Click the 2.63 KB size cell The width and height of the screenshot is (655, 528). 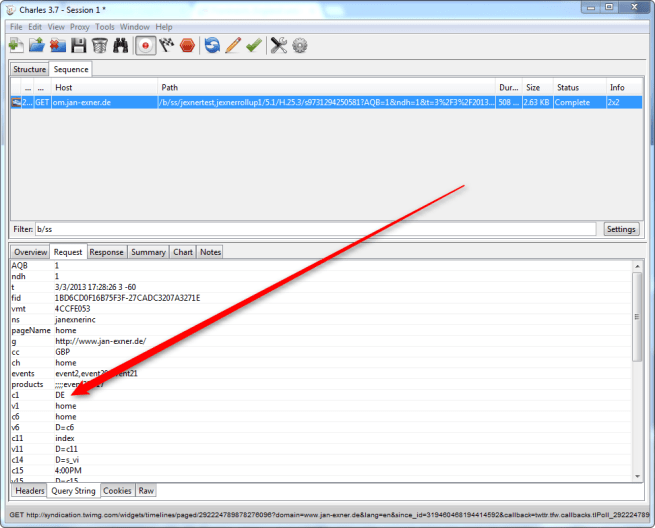point(538,102)
